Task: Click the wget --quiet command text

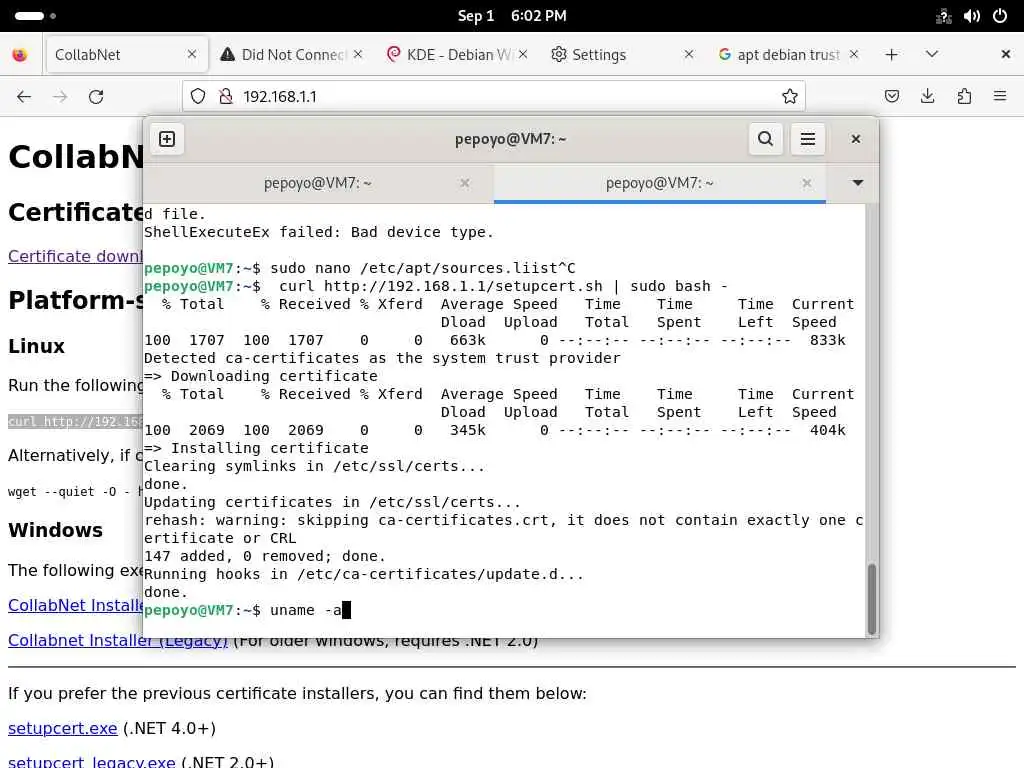Action: 75,492
